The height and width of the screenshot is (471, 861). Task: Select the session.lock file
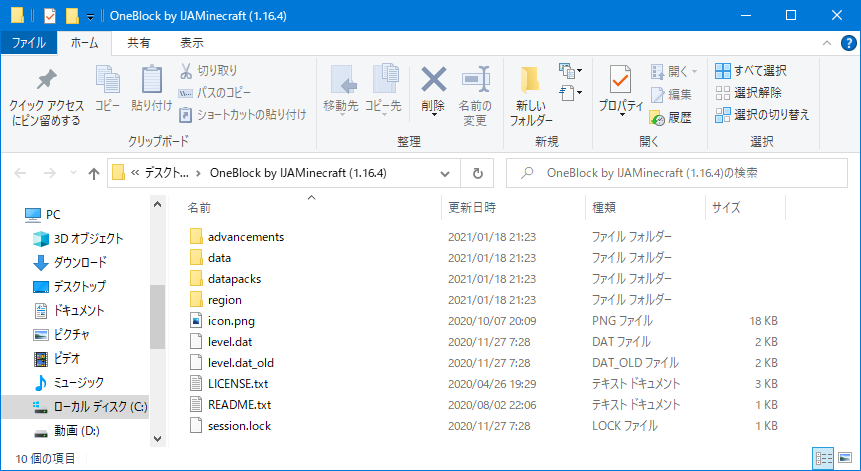coord(239,425)
